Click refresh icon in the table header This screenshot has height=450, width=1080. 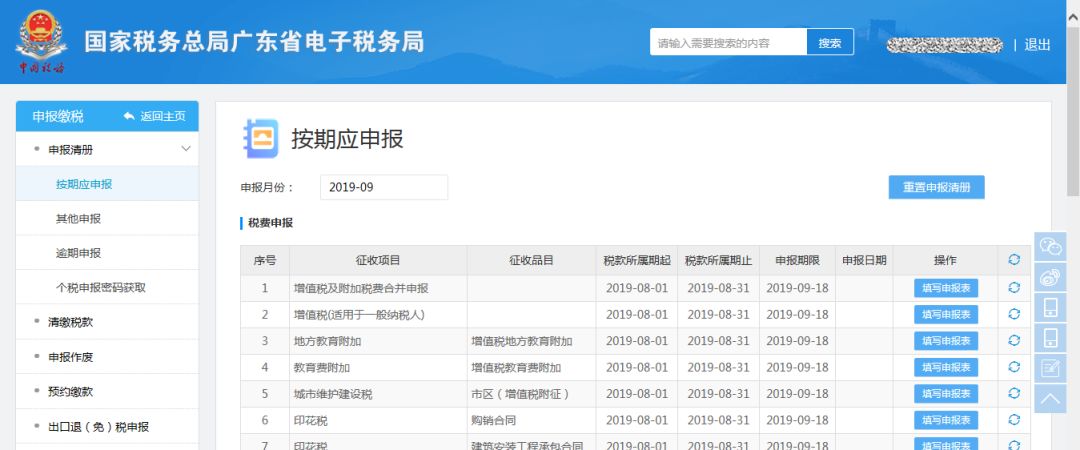click(1014, 260)
